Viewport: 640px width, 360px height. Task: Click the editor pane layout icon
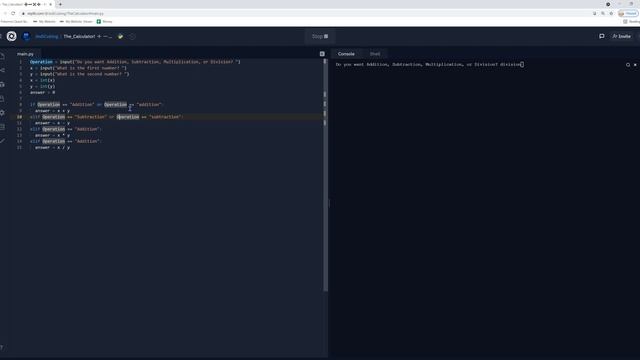coord(322,54)
